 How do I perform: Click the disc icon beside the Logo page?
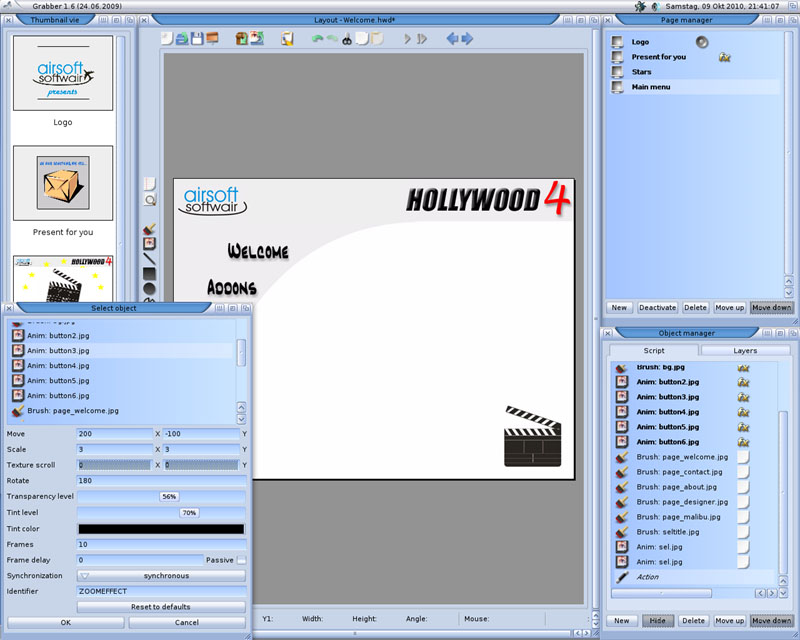[x=702, y=42]
